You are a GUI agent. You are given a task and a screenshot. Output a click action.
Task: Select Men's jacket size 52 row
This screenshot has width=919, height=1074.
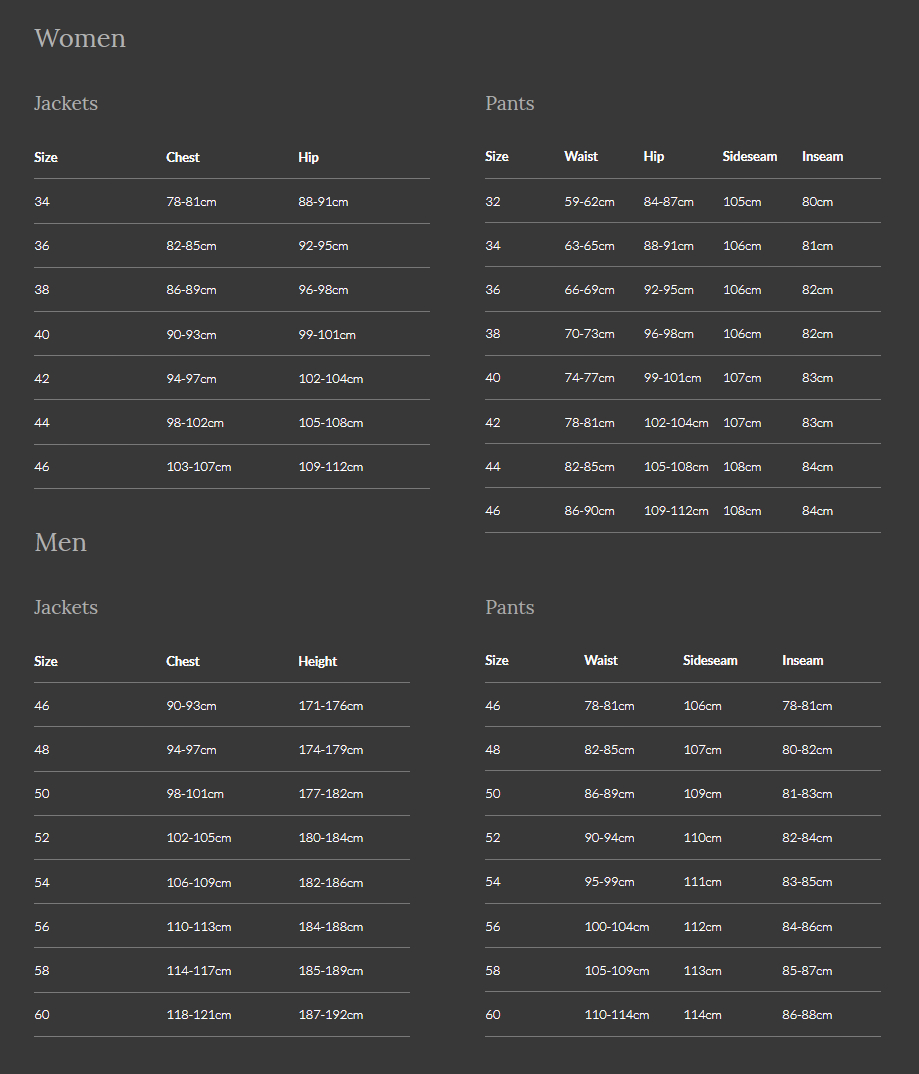[222, 838]
